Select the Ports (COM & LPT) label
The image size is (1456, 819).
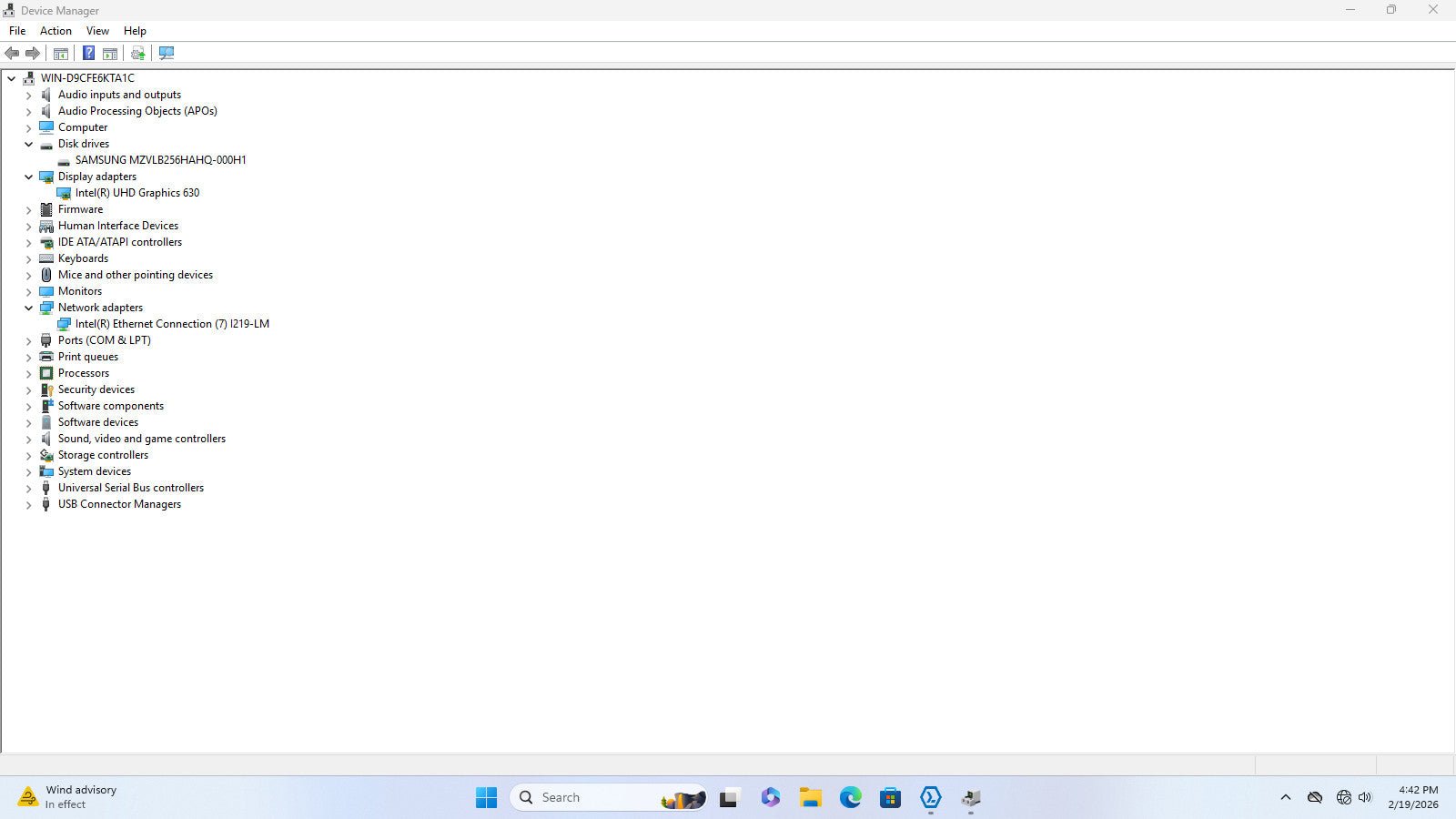[105, 340]
